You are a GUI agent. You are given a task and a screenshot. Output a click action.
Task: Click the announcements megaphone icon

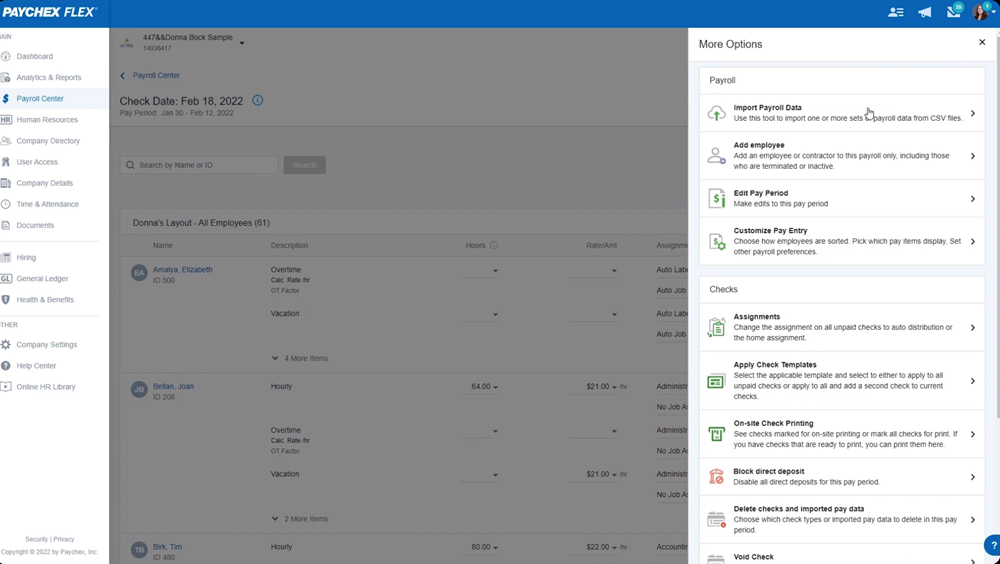(925, 12)
